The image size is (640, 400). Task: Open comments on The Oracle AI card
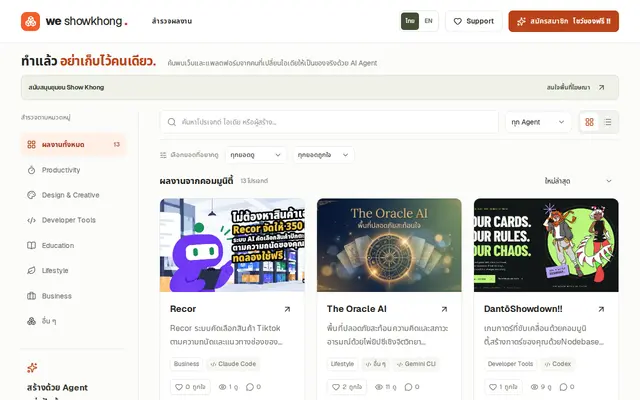(410, 387)
